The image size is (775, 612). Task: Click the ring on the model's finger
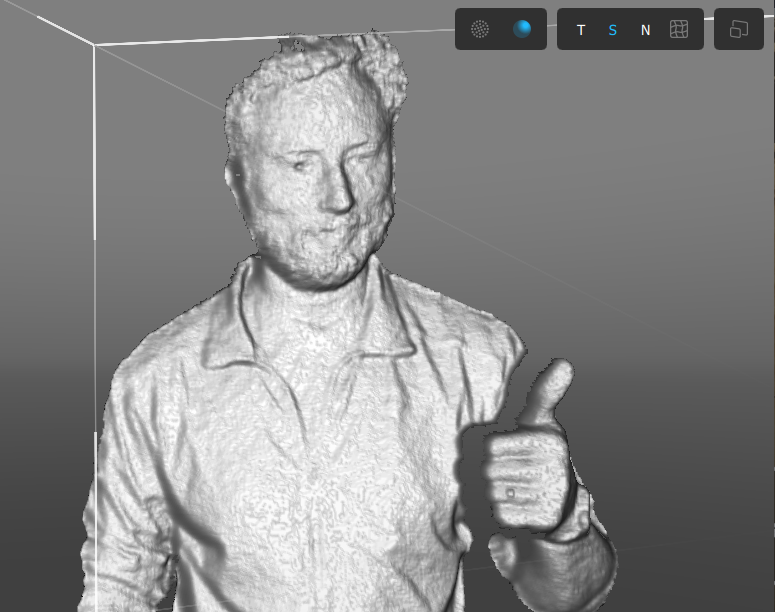click(511, 492)
